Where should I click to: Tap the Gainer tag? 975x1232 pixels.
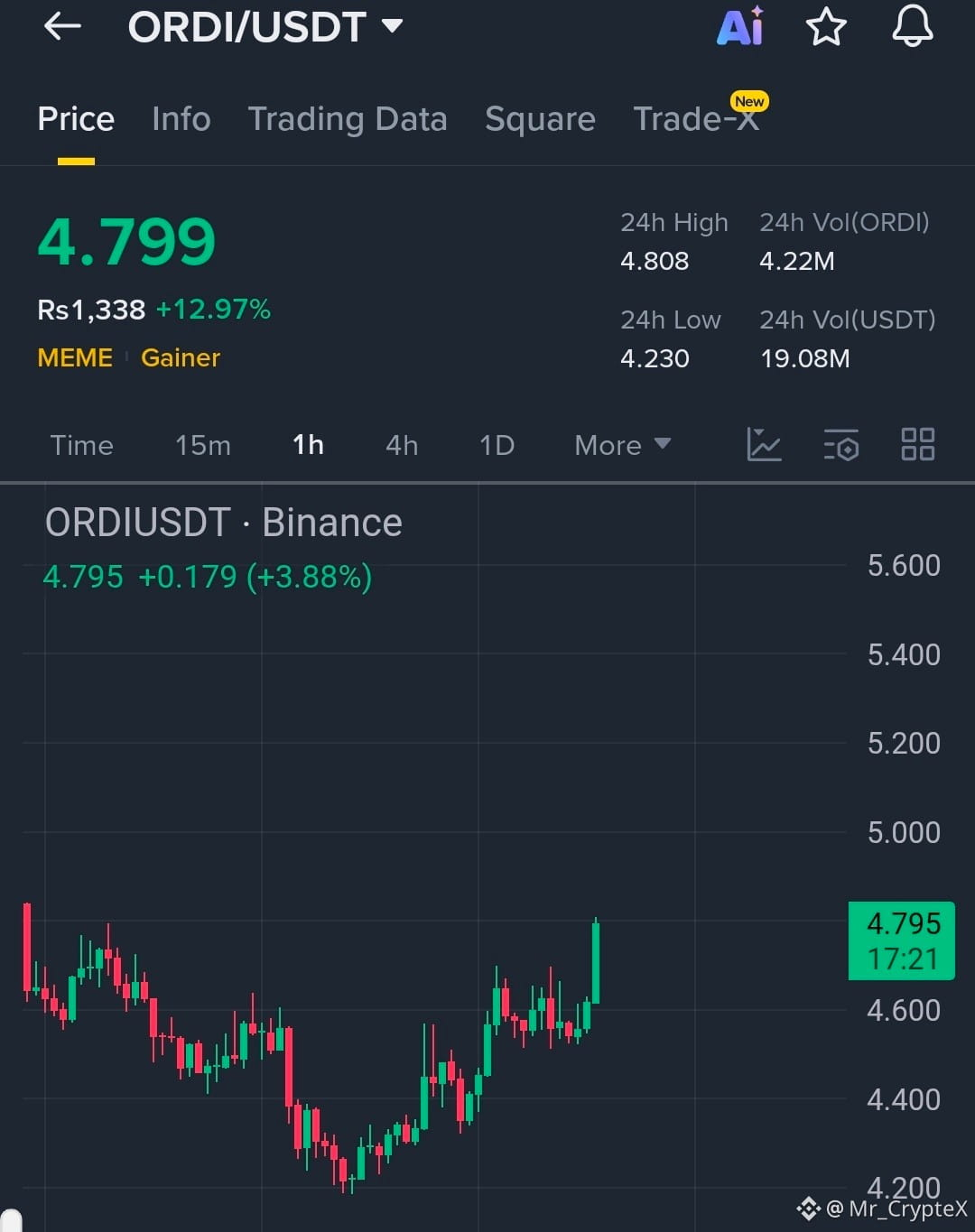pyautogui.click(x=181, y=357)
